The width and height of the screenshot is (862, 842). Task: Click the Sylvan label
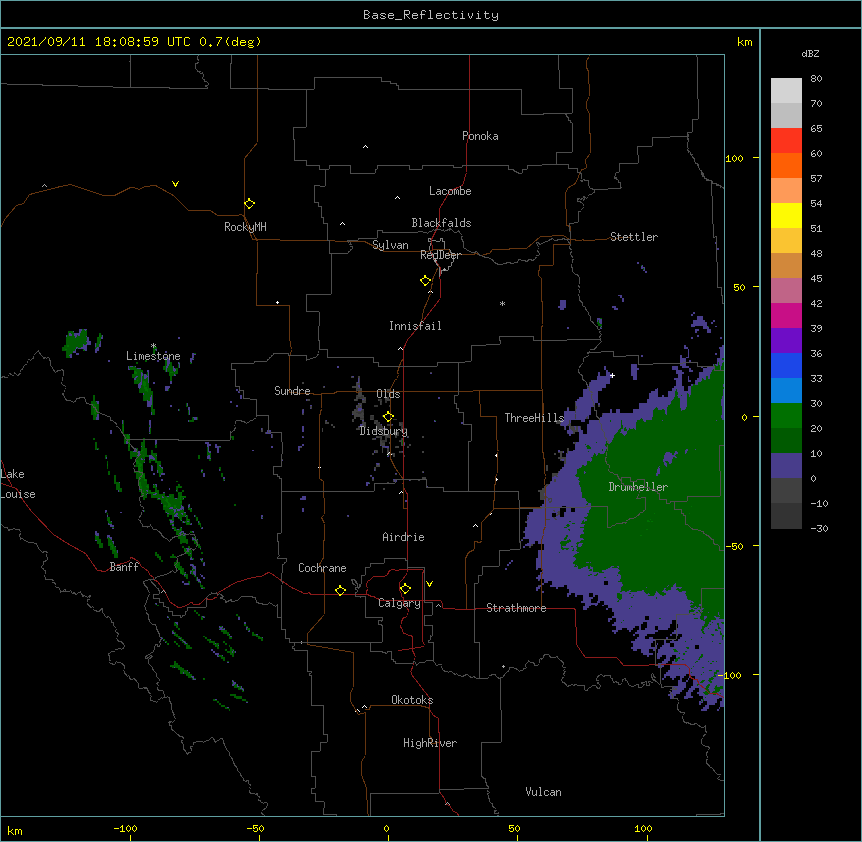click(390, 245)
